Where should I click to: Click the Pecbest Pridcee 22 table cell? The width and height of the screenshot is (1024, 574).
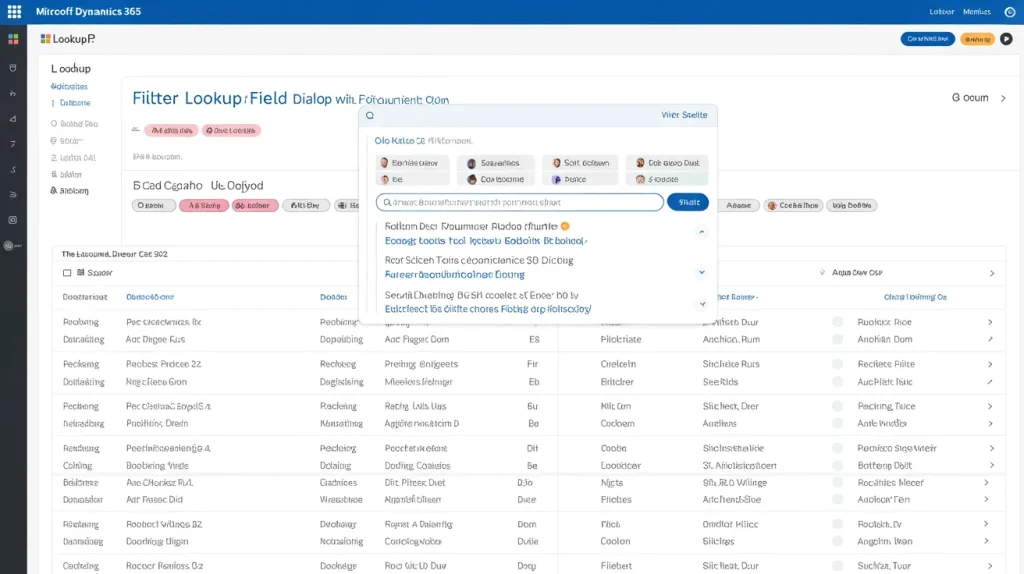click(163, 364)
